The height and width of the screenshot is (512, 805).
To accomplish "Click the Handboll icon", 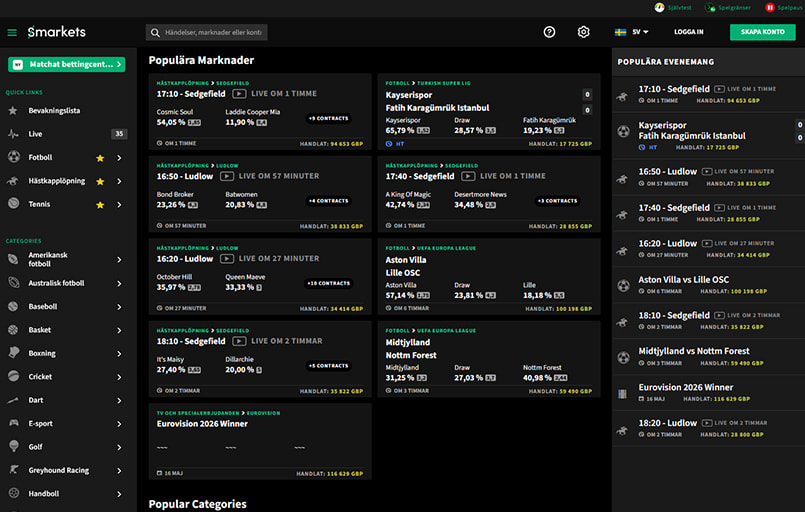I will [14, 493].
